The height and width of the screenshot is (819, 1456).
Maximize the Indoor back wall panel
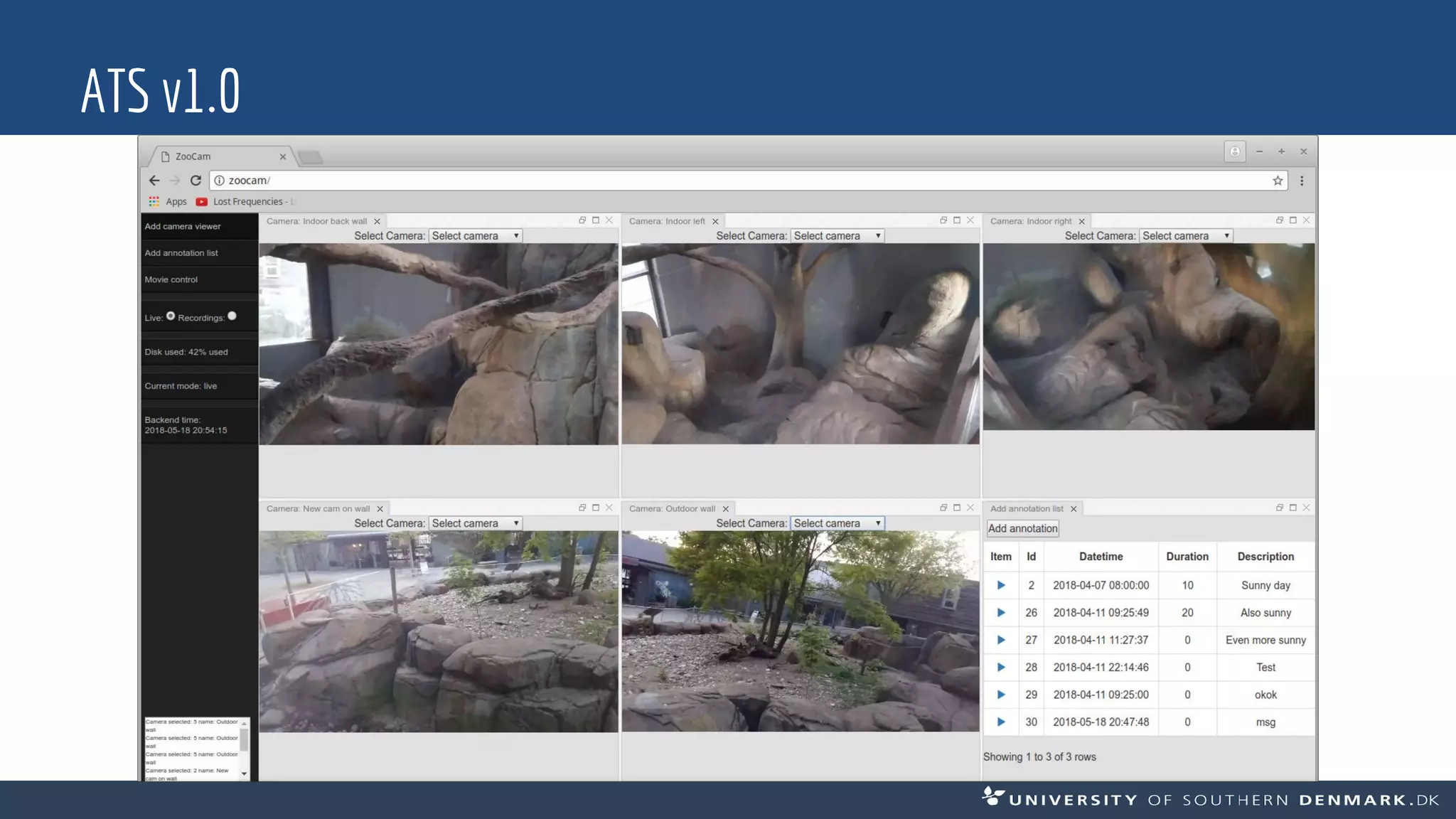pyautogui.click(x=596, y=220)
